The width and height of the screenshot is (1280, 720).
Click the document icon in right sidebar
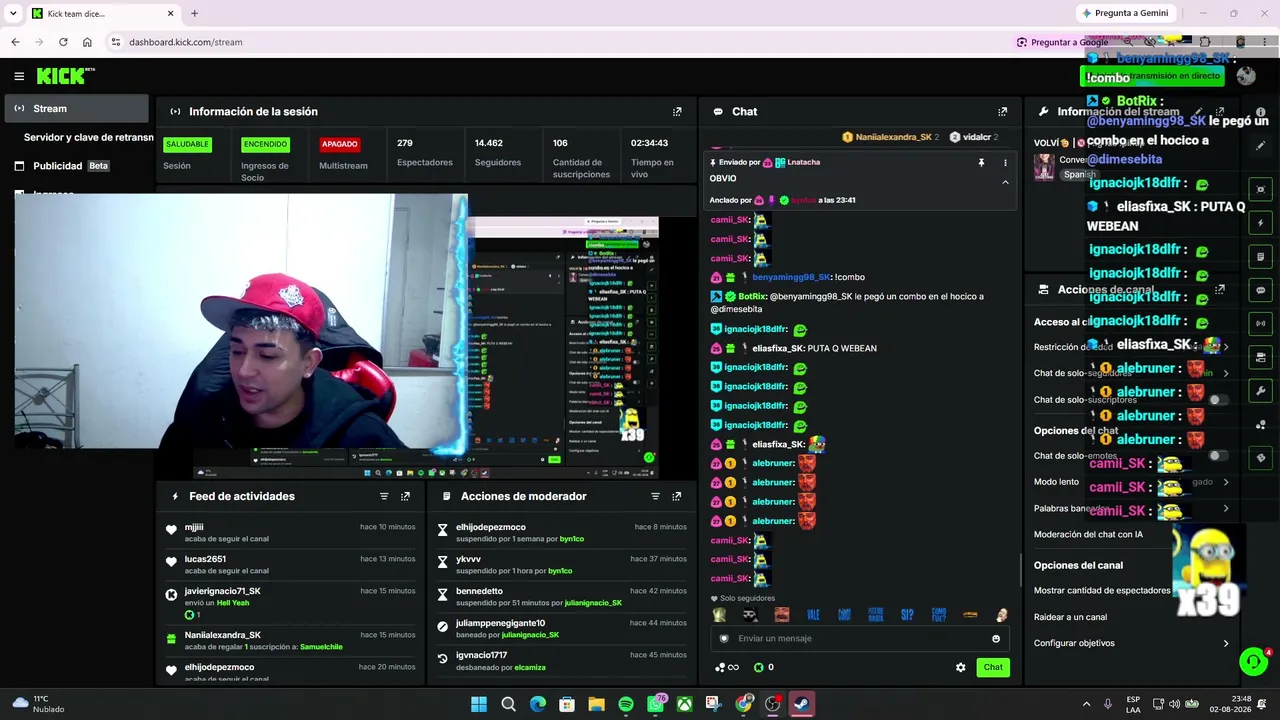click(1261, 257)
